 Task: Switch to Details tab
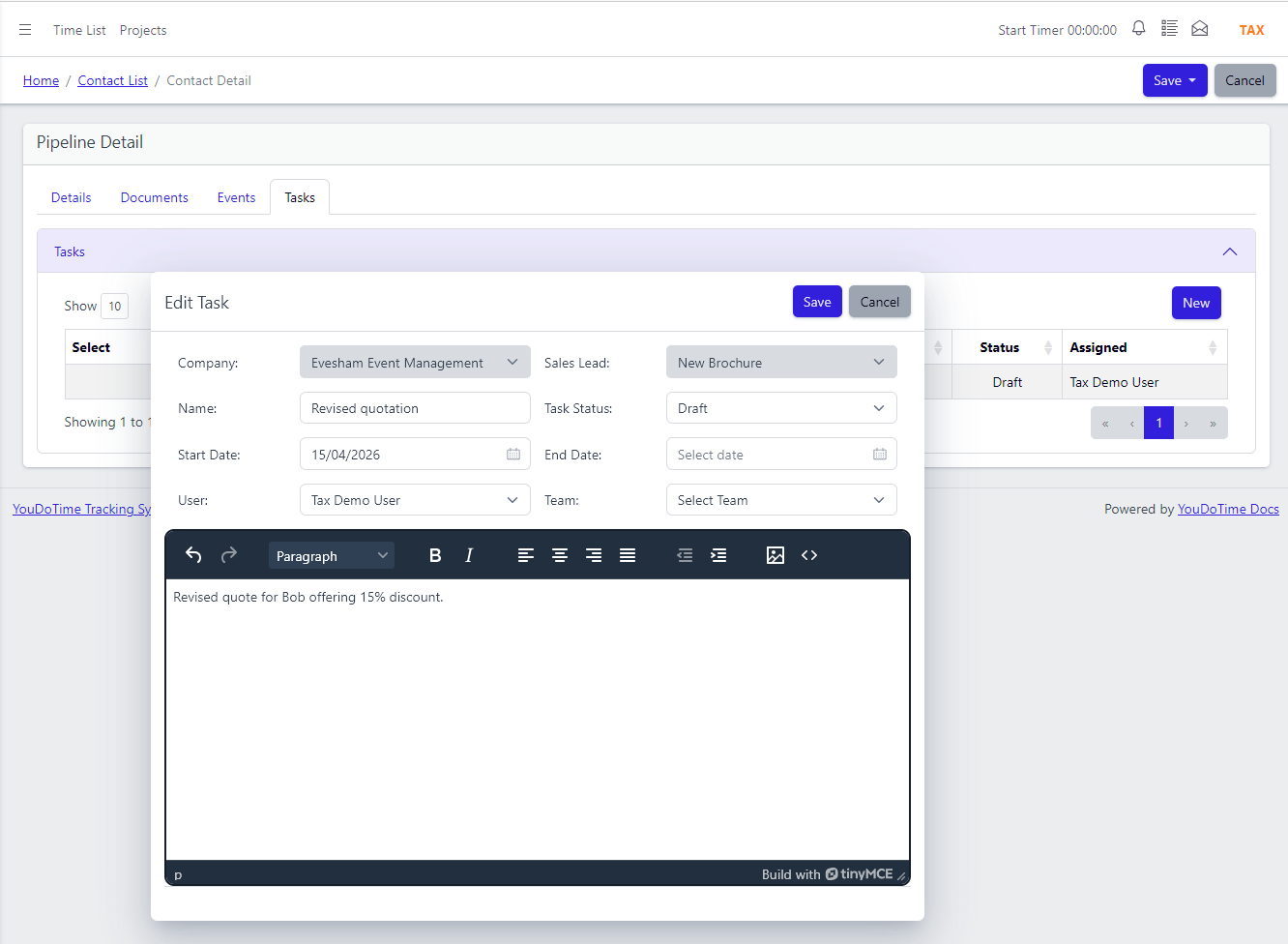click(71, 197)
